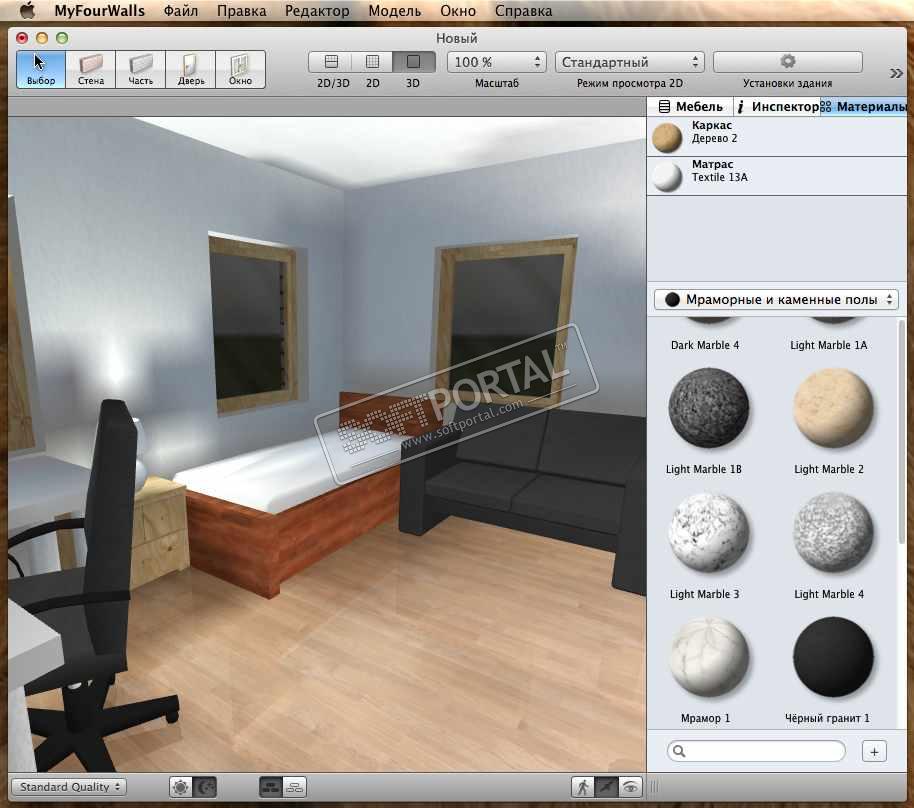The width and height of the screenshot is (914, 808).
Task: Switch to 2D view mode
Action: 372,62
